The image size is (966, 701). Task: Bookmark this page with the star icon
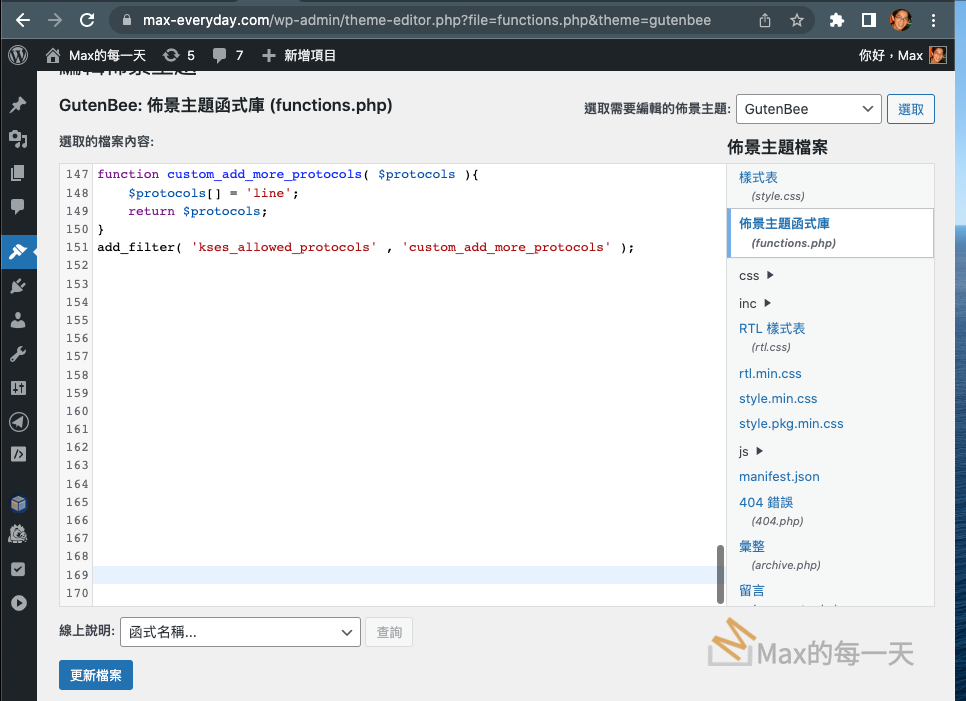coord(796,20)
